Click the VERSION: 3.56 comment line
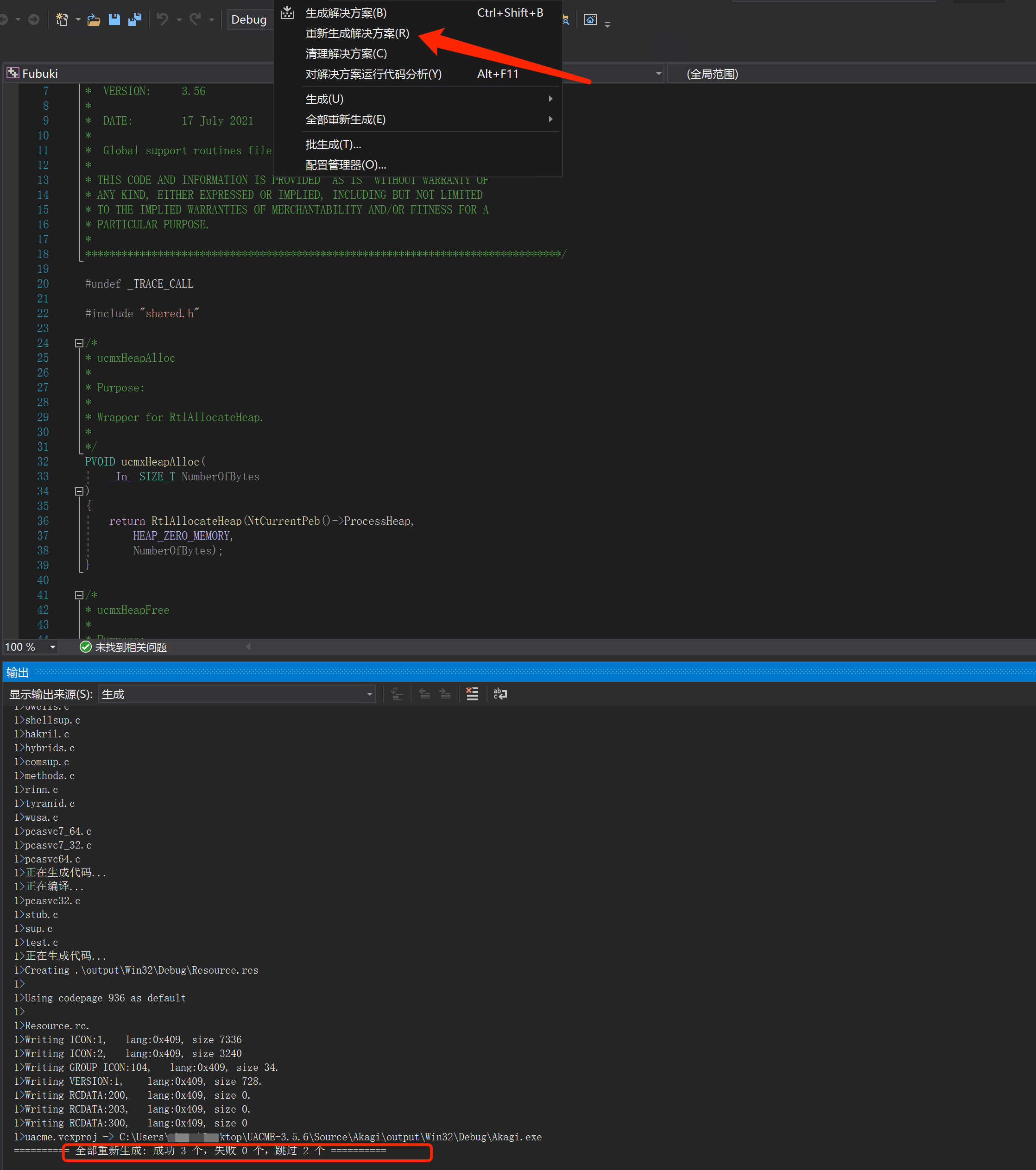This screenshot has height=1170, width=1036. (x=145, y=91)
